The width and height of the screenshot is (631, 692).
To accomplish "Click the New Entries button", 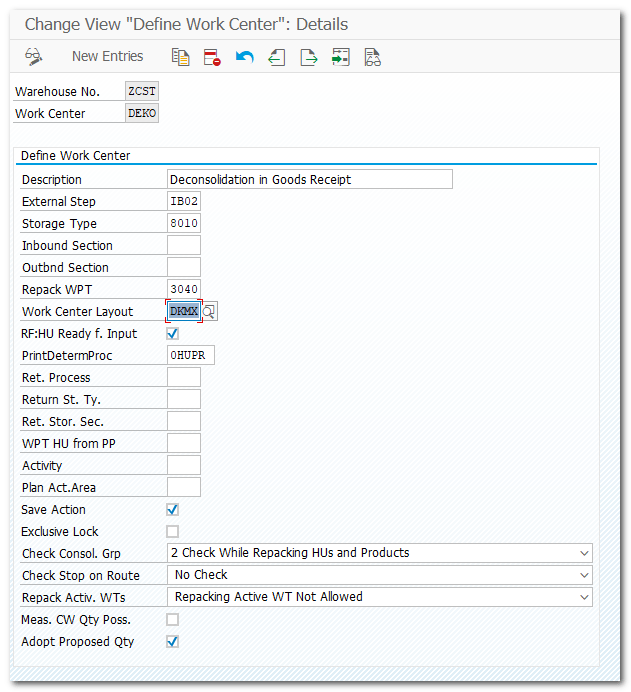I will click(107, 57).
